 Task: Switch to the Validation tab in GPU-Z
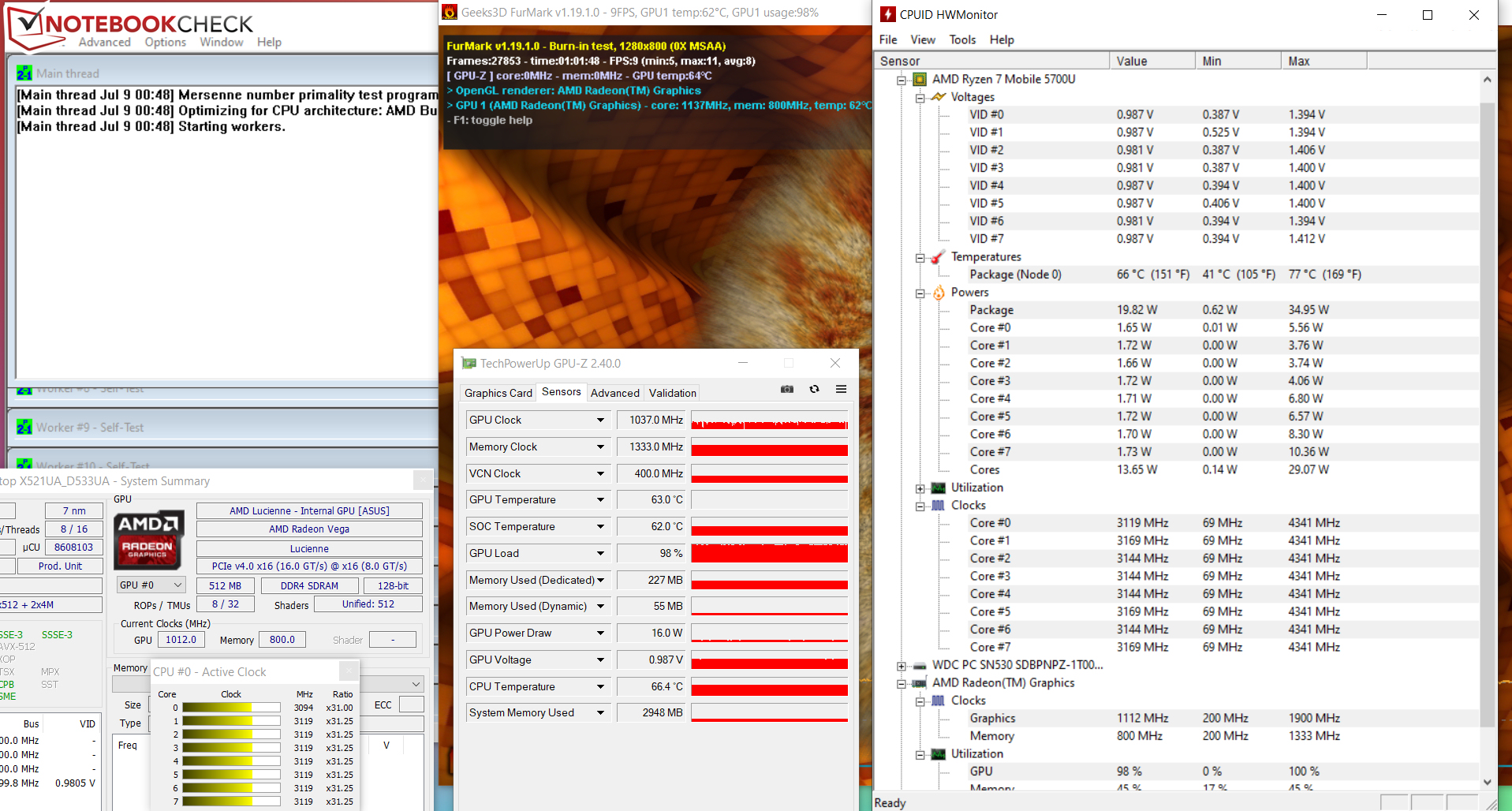[673, 393]
